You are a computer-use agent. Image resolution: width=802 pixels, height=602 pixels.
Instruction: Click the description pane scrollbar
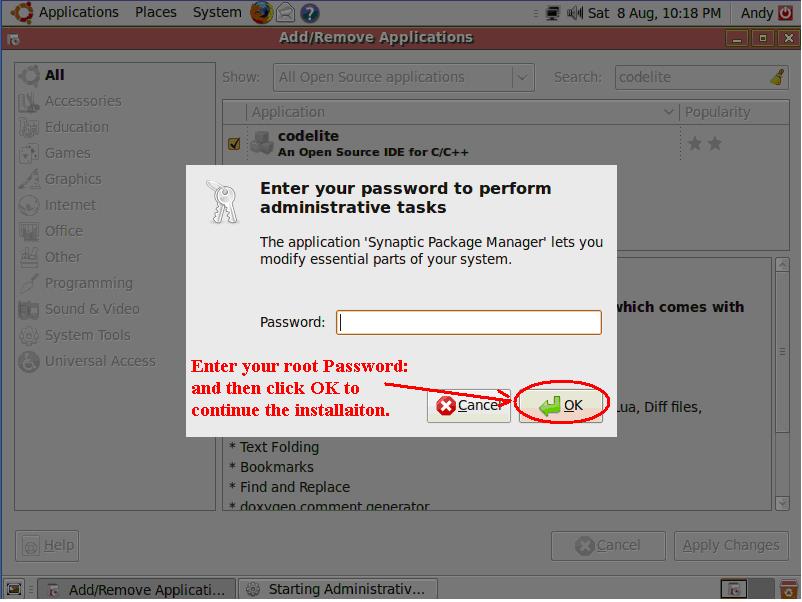(x=782, y=352)
